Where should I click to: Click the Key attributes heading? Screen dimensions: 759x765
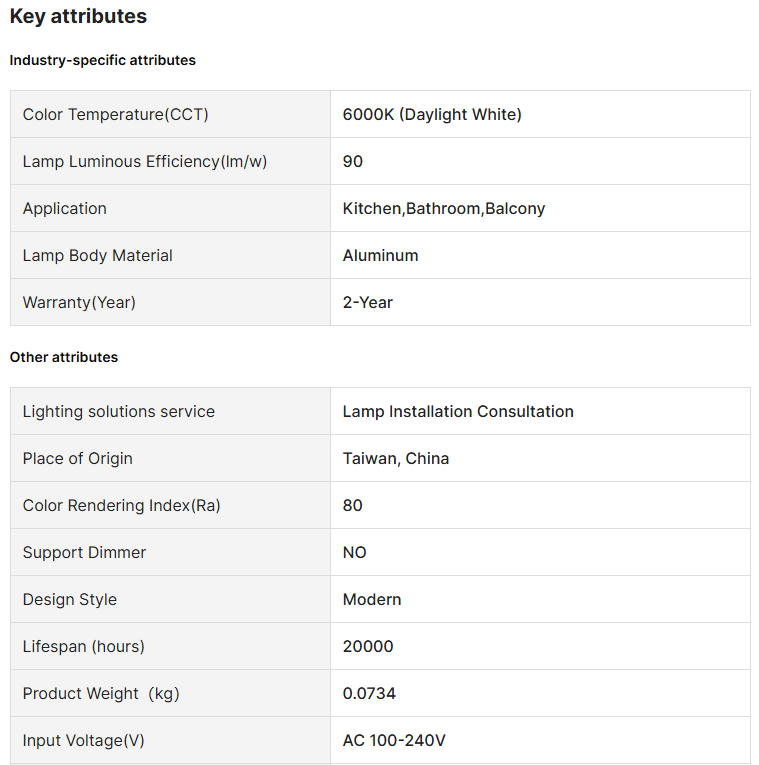coord(78,17)
